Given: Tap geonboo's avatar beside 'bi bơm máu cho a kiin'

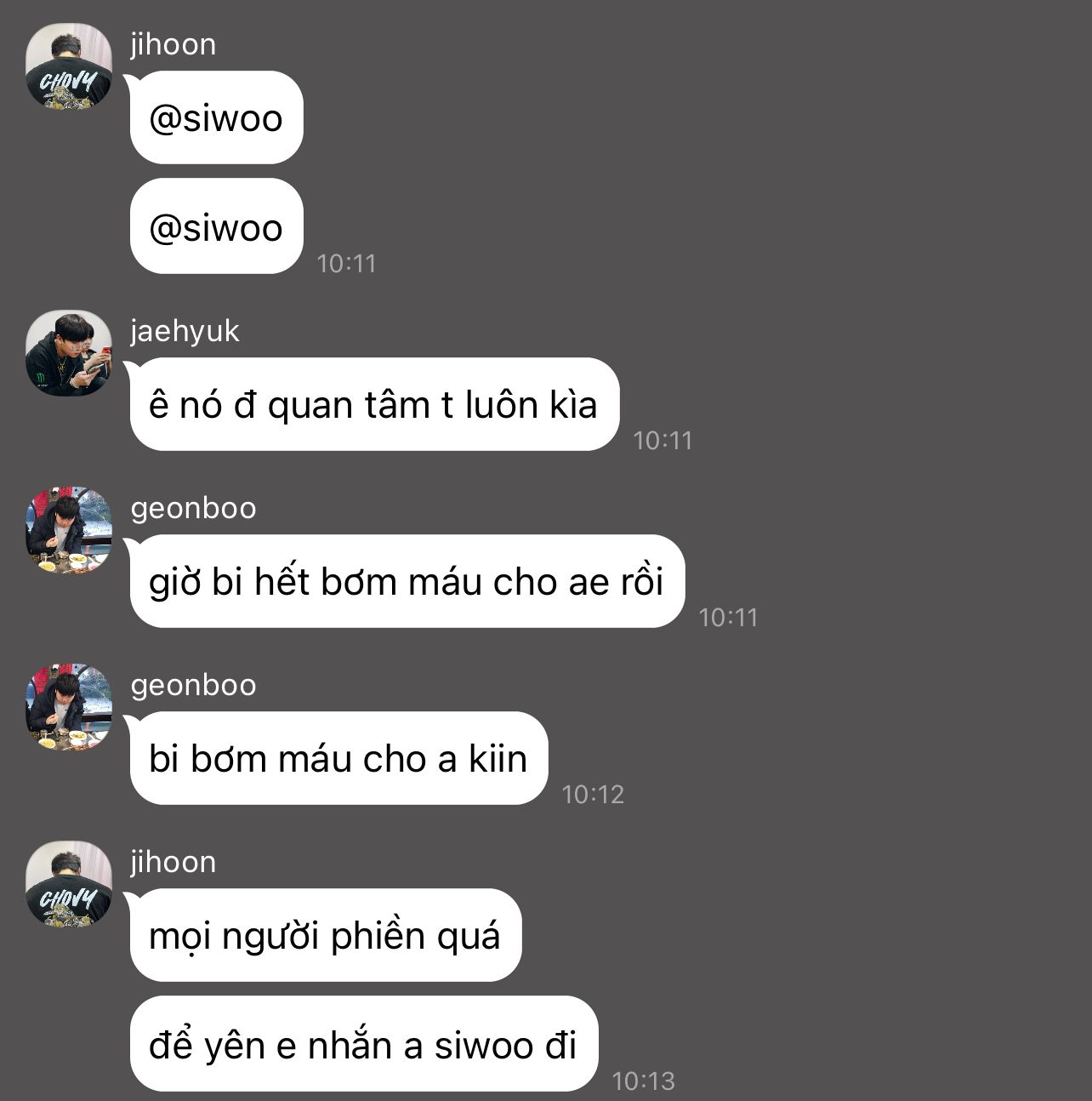Looking at the screenshot, I should click(x=69, y=706).
